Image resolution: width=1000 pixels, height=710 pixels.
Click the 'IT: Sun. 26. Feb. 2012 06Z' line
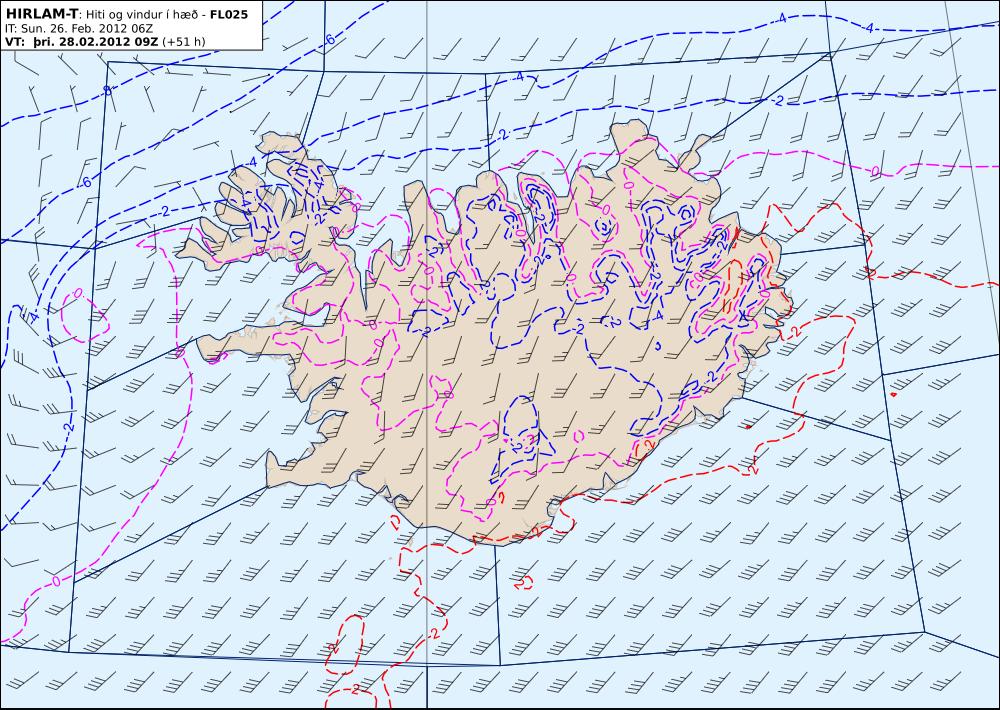point(78,29)
